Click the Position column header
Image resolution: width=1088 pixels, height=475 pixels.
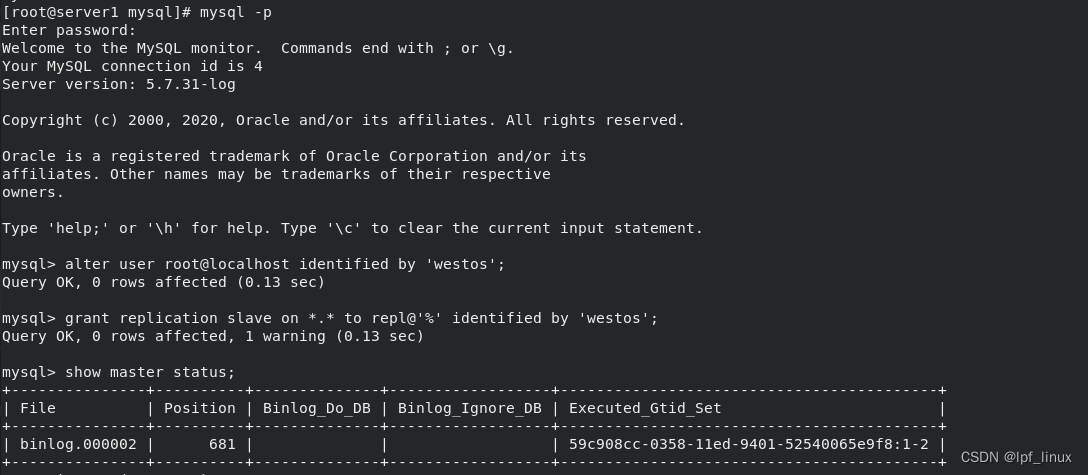[x=200, y=408]
